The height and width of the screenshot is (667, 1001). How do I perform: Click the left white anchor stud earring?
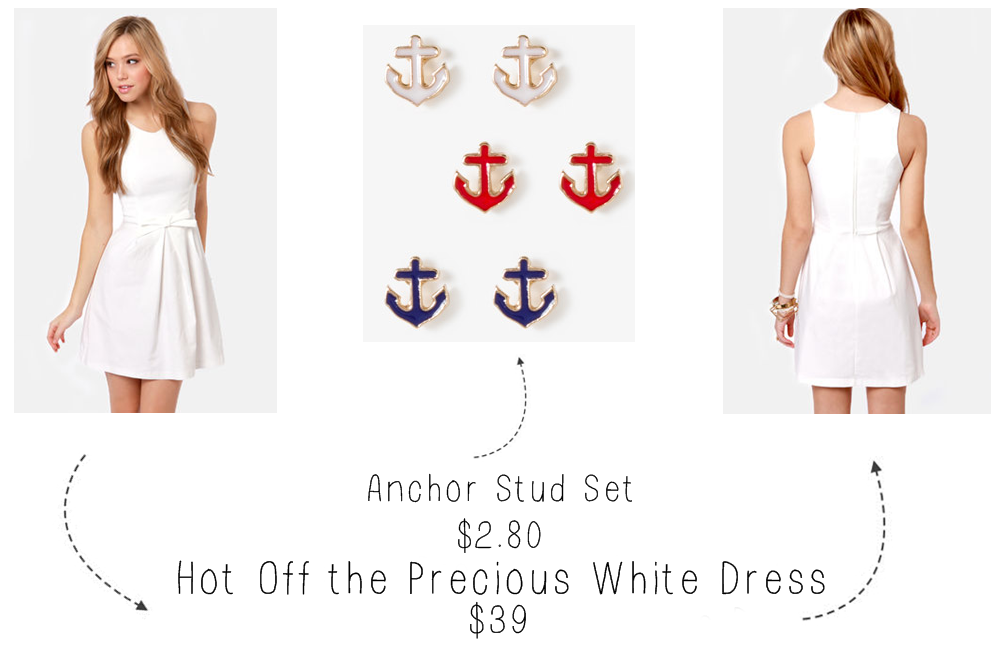coord(418,70)
